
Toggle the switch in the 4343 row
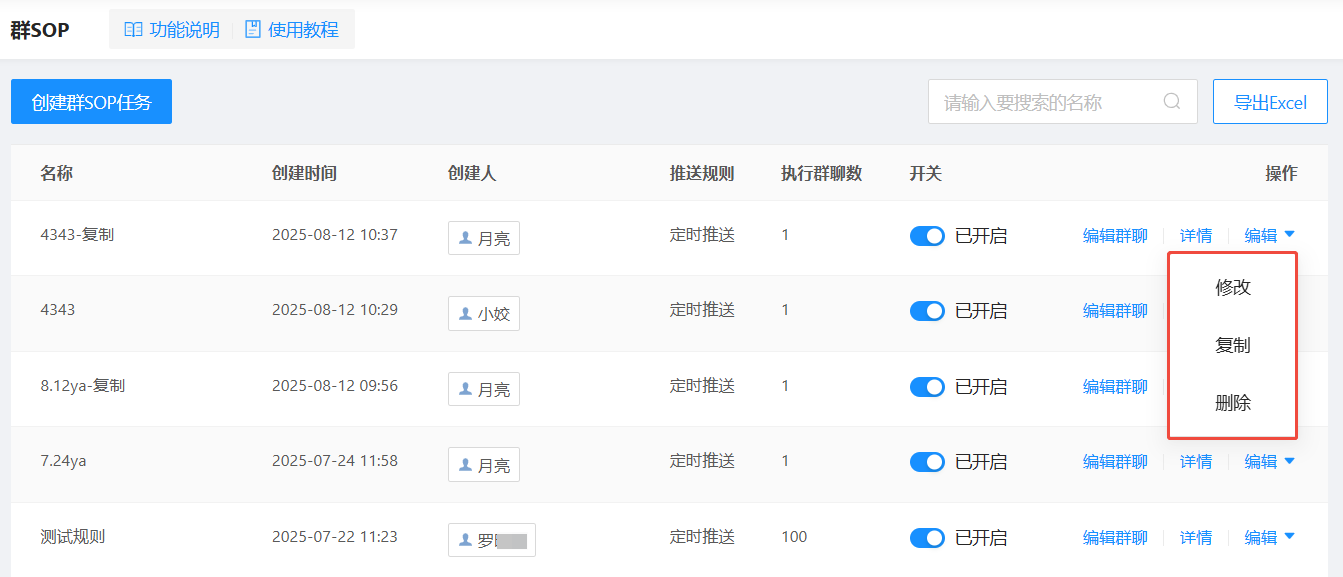tap(927, 311)
